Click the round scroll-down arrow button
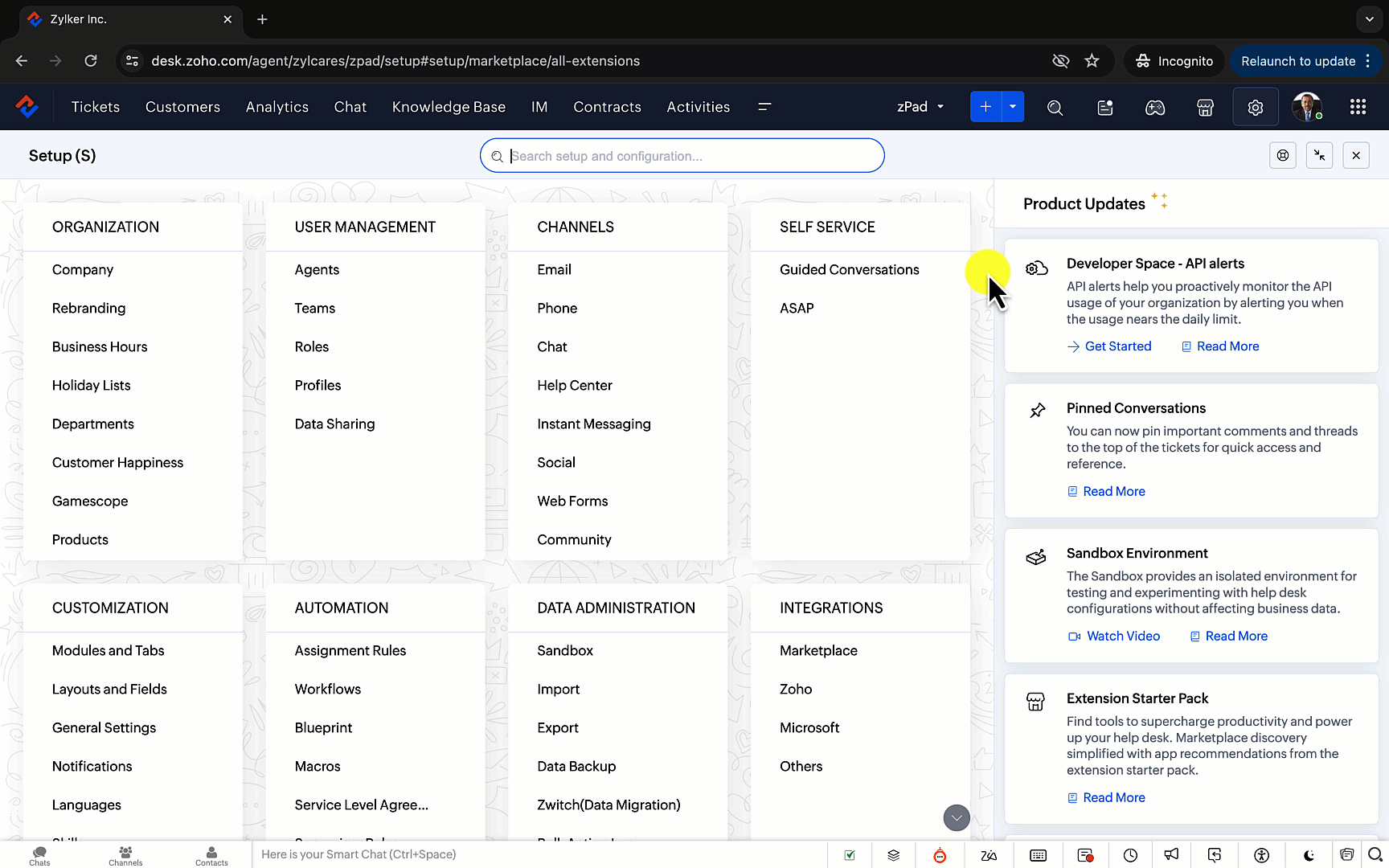 (957, 817)
